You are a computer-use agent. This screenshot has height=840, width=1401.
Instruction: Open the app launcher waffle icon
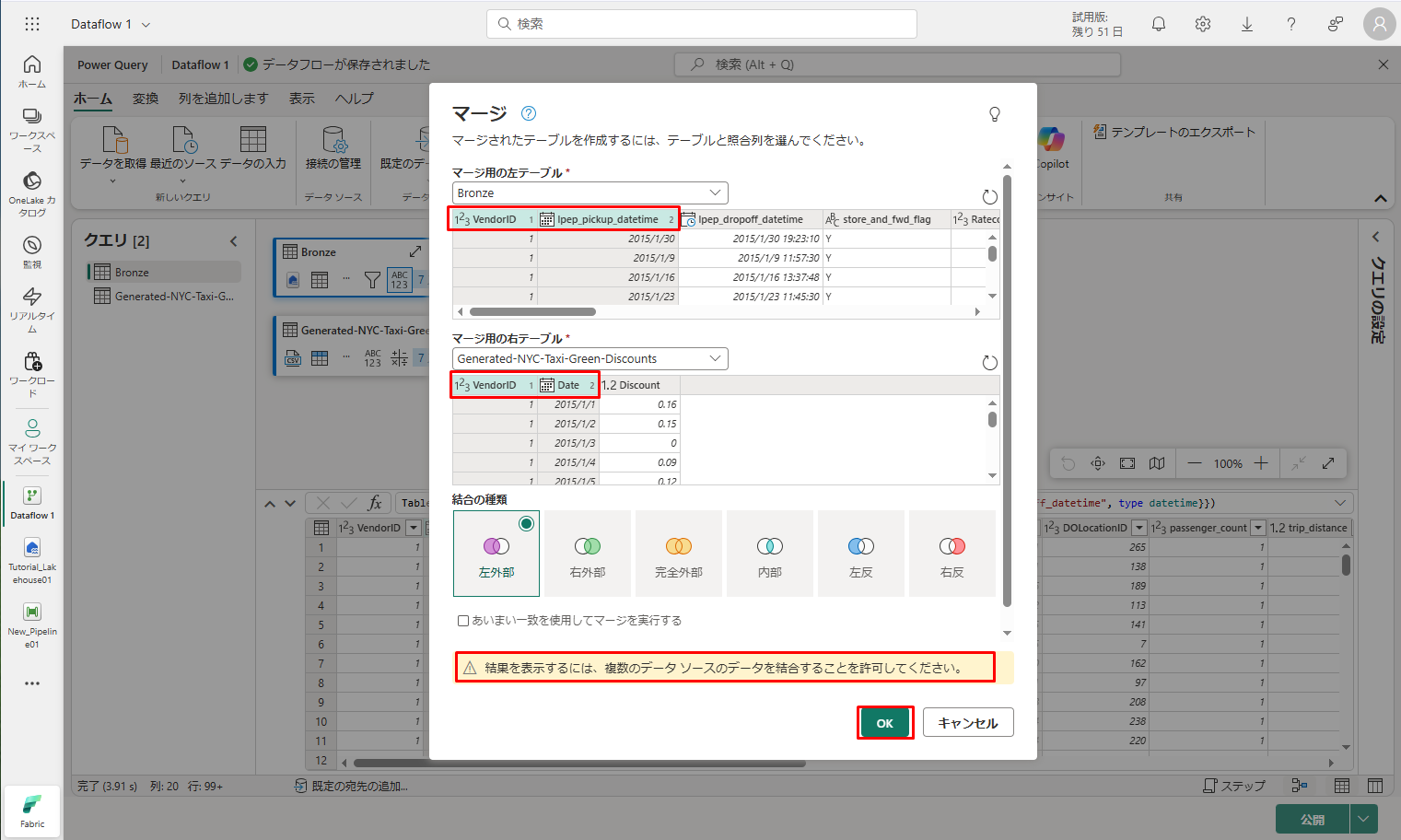tap(32, 24)
